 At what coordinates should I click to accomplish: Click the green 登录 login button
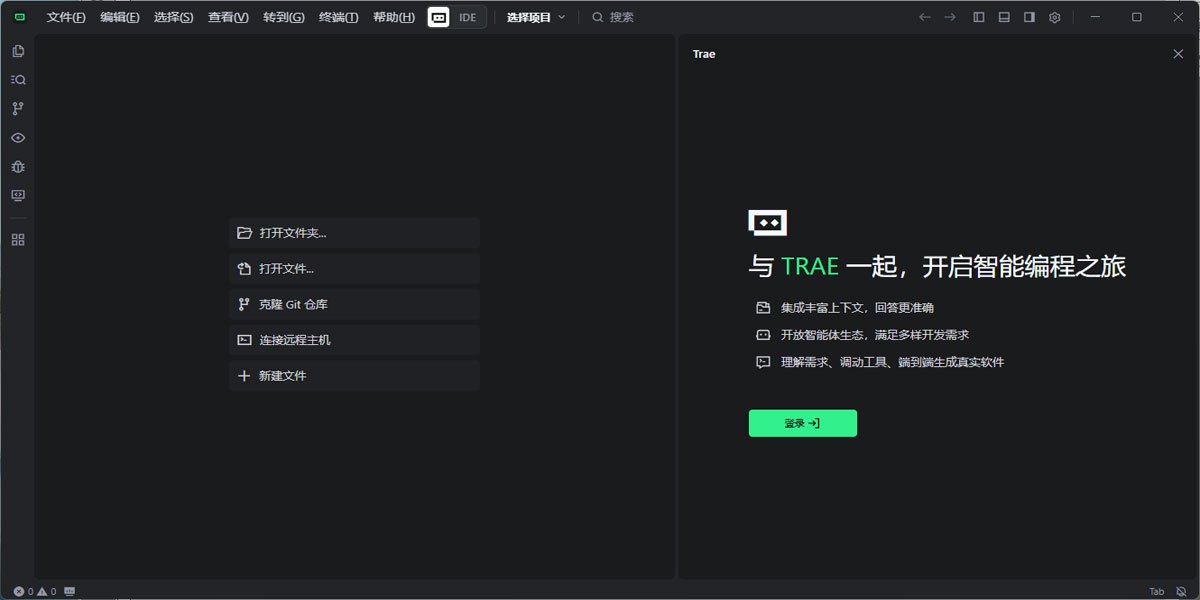pos(802,423)
